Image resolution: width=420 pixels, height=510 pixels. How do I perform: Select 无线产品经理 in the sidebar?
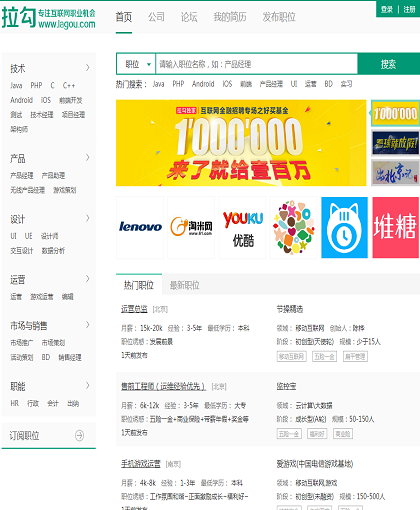[x=27, y=190]
